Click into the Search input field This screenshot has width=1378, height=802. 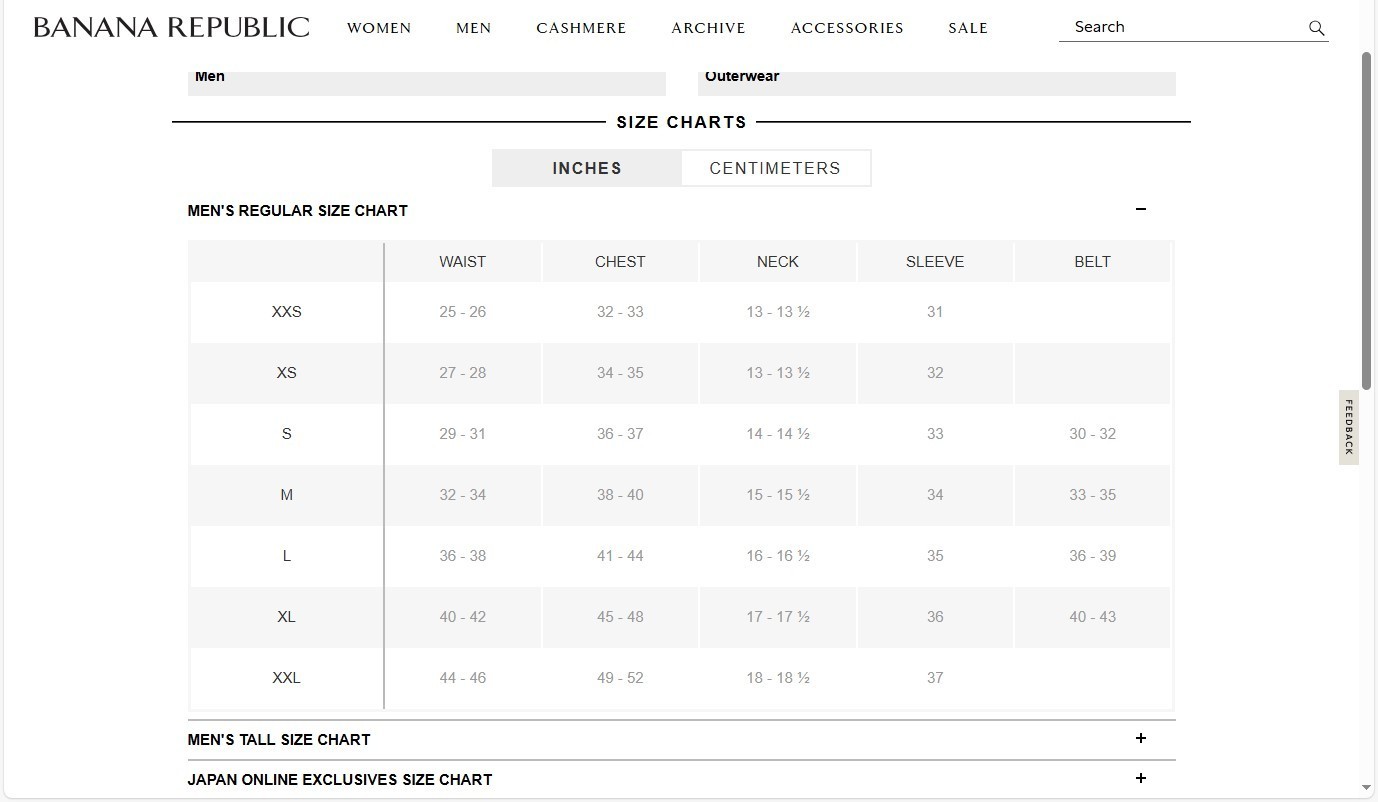coord(1180,27)
